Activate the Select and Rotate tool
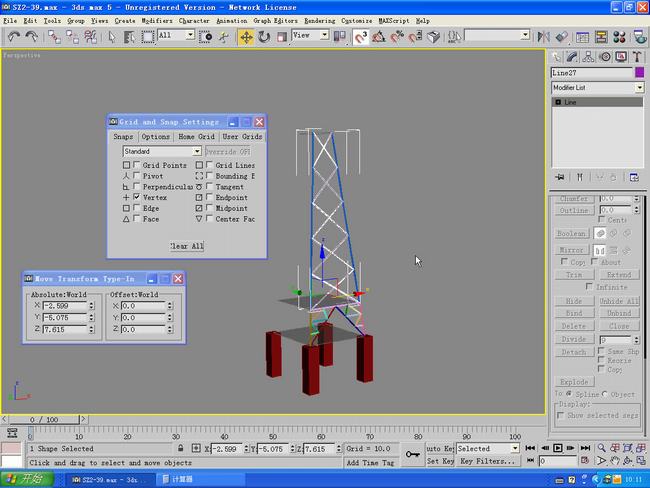Image resolution: width=650 pixels, height=488 pixels. click(264, 37)
